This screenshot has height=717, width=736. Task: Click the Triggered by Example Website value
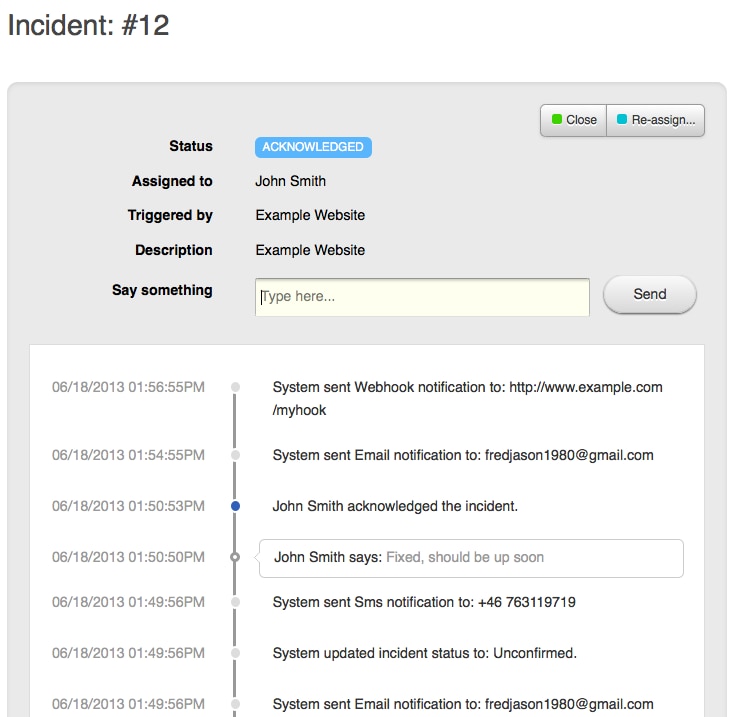pyautogui.click(x=310, y=215)
